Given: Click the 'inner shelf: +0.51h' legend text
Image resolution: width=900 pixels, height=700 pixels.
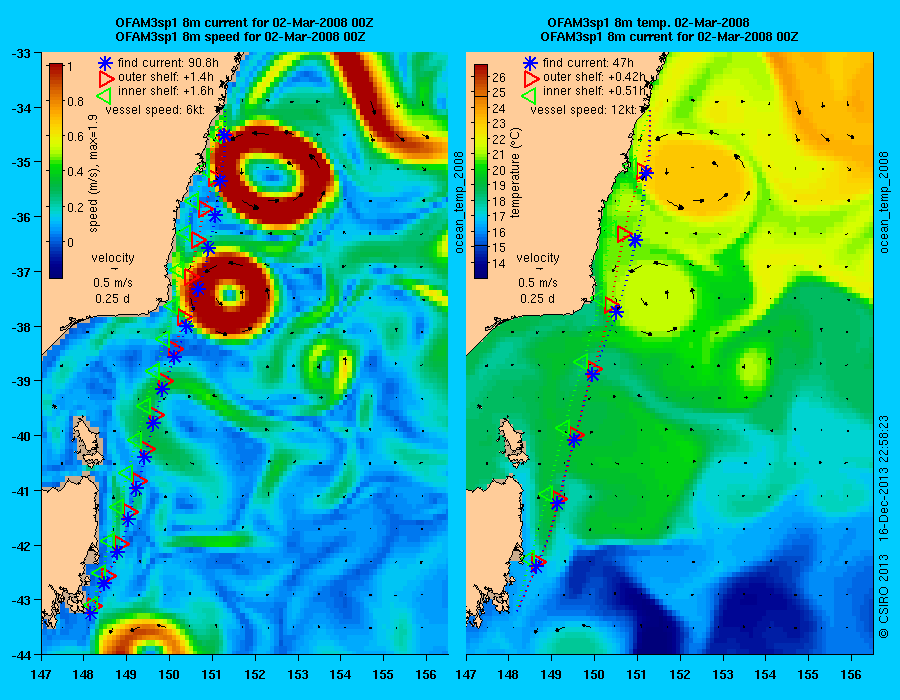Looking at the screenshot, I should [x=594, y=91].
